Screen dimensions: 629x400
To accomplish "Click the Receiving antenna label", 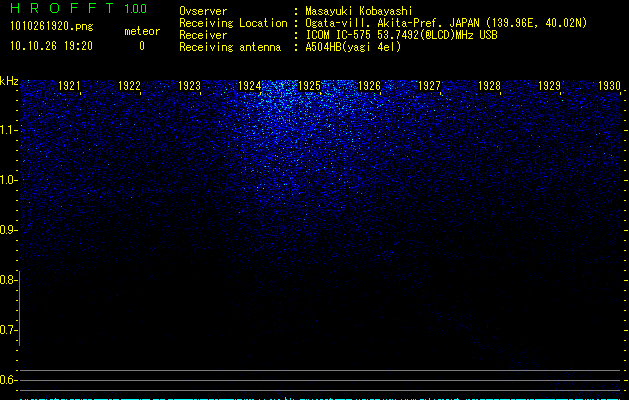I will click(230, 47).
